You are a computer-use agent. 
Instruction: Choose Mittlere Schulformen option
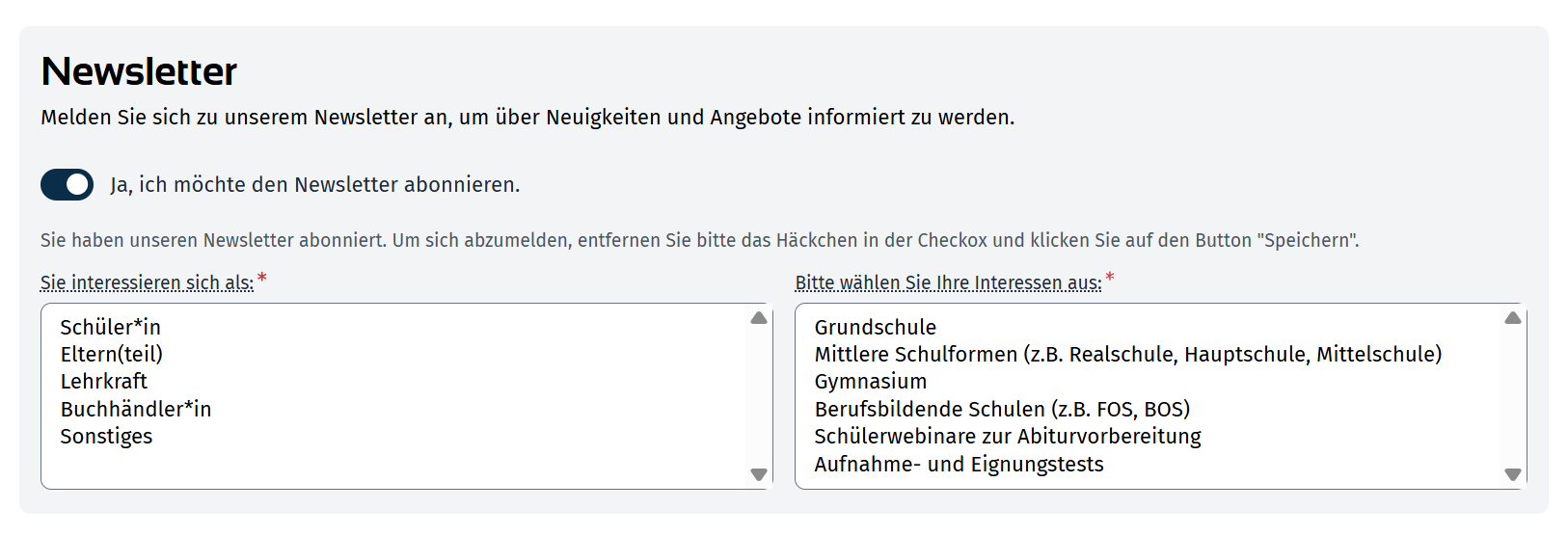1127,354
